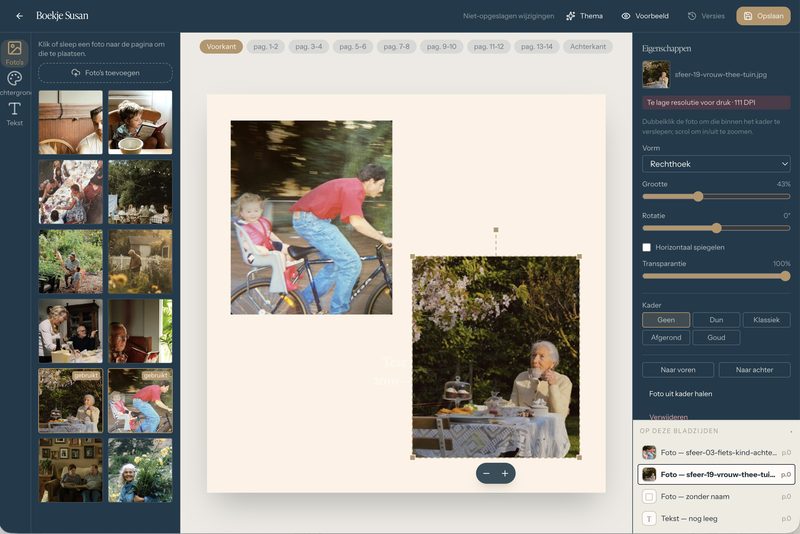Image resolution: width=800 pixels, height=534 pixels.
Task: Pick thumbnail of child reading a book
Action: tap(140, 122)
